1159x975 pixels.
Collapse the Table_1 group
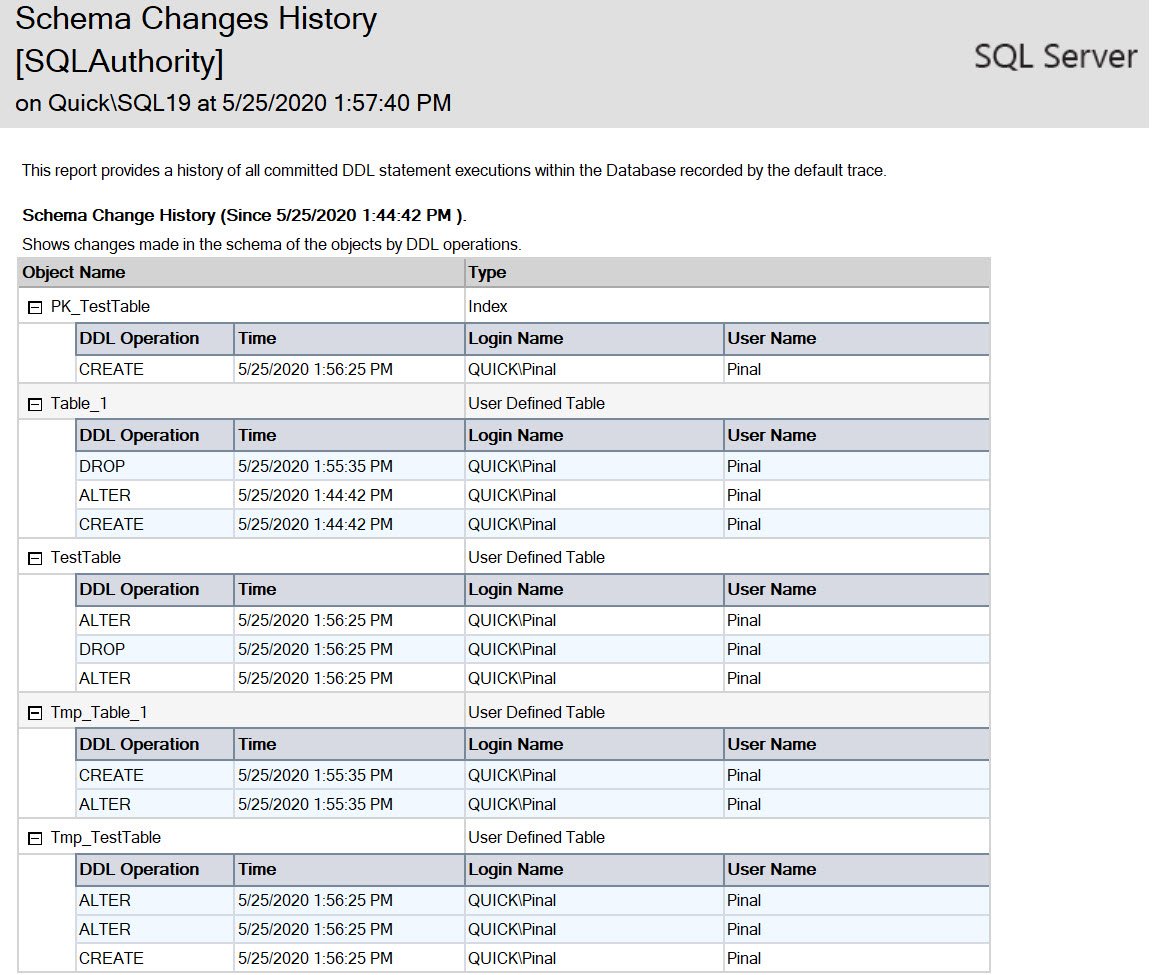35,404
